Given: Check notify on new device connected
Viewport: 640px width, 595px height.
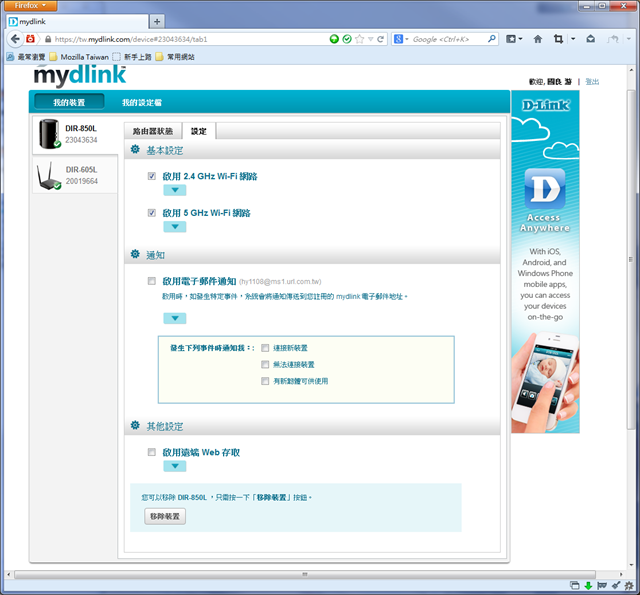Looking at the screenshot, I should tap(265, 348).
